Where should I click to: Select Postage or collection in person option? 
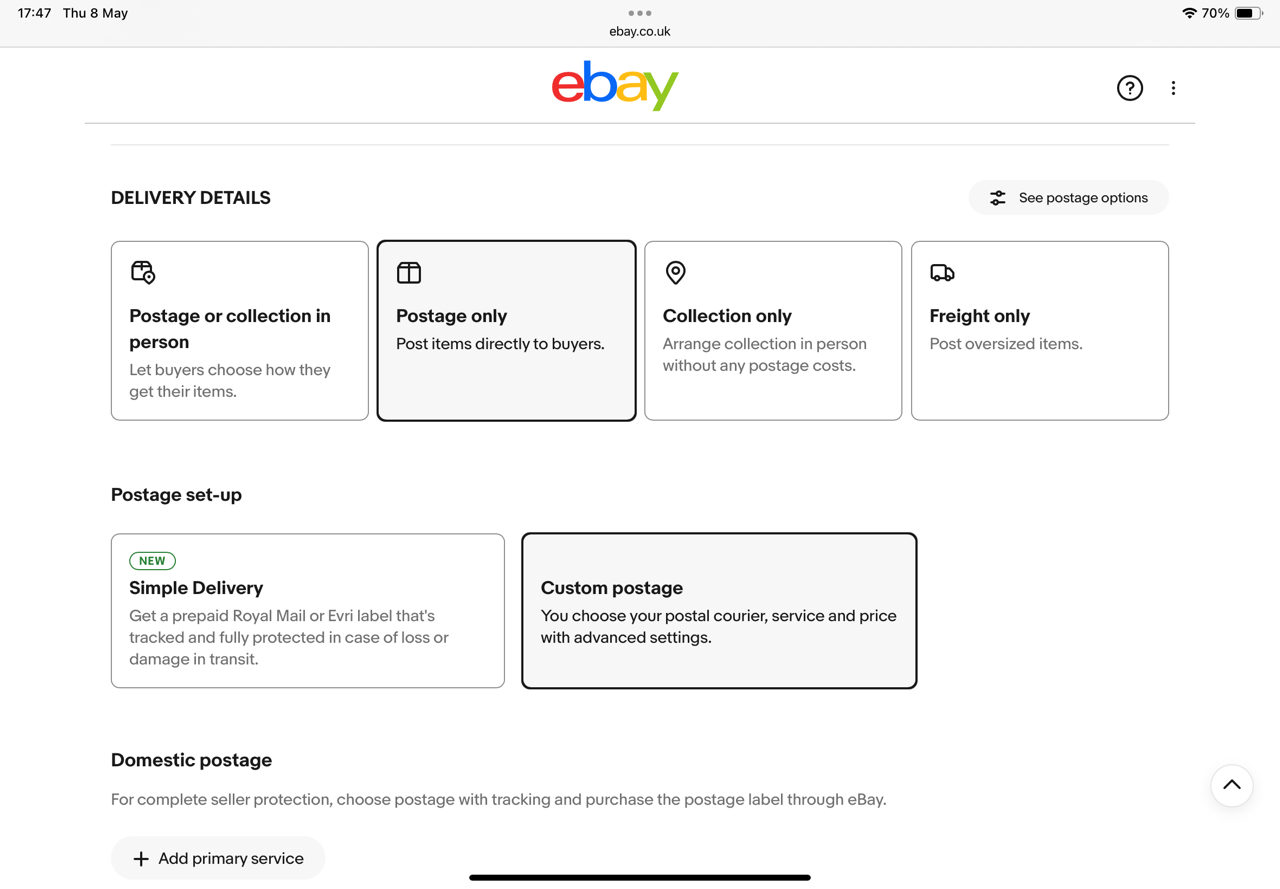click(x=240, y=330)
